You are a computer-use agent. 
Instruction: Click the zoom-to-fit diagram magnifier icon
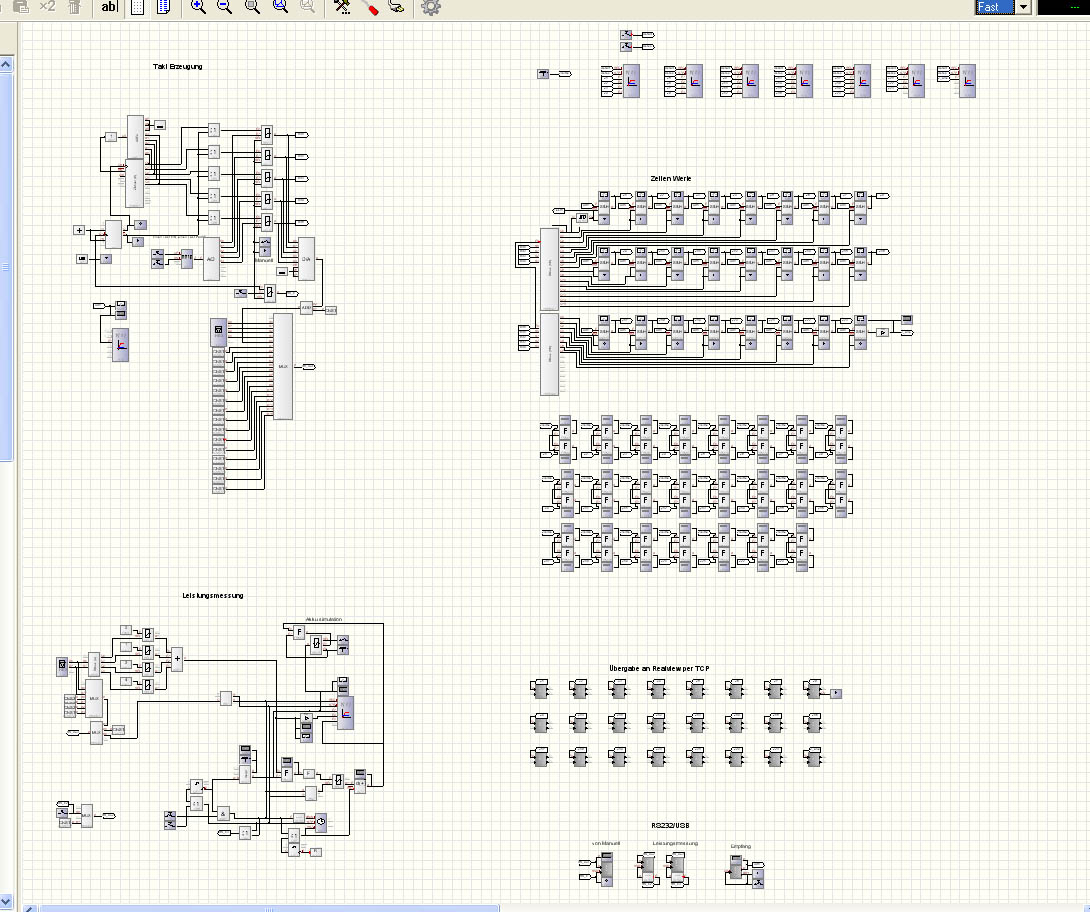tap(280, 7)
